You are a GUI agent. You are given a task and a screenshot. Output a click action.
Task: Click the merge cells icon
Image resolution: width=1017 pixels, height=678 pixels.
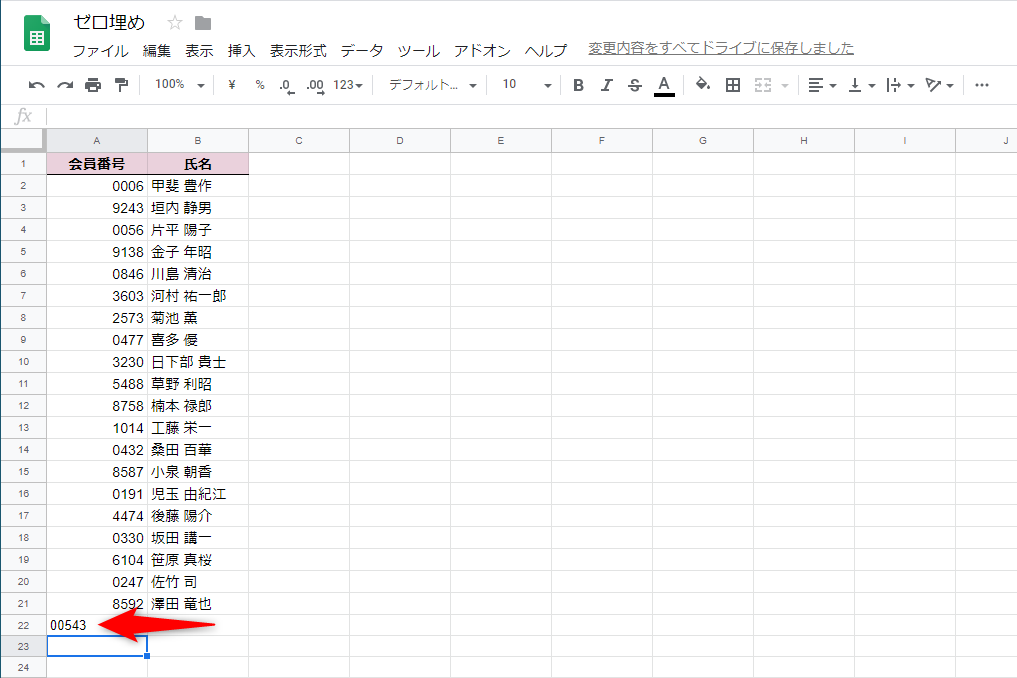[763, 85]
